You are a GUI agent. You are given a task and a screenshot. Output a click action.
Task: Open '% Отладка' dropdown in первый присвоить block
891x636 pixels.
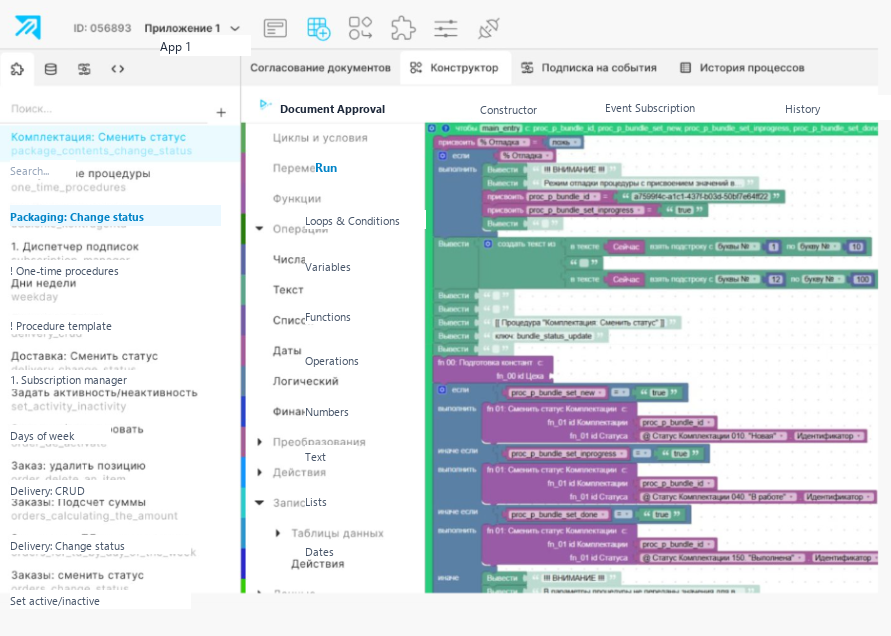pos(503,142)
